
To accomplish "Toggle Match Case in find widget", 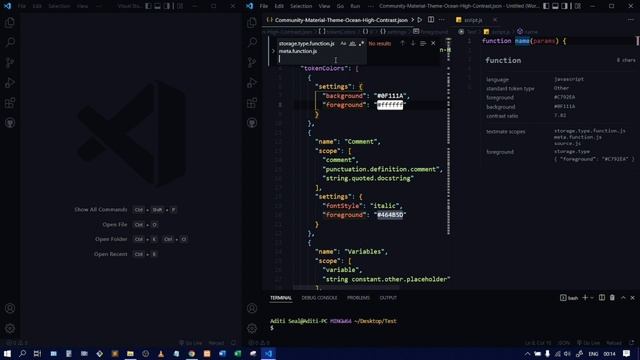I will (x=343, y=43).
